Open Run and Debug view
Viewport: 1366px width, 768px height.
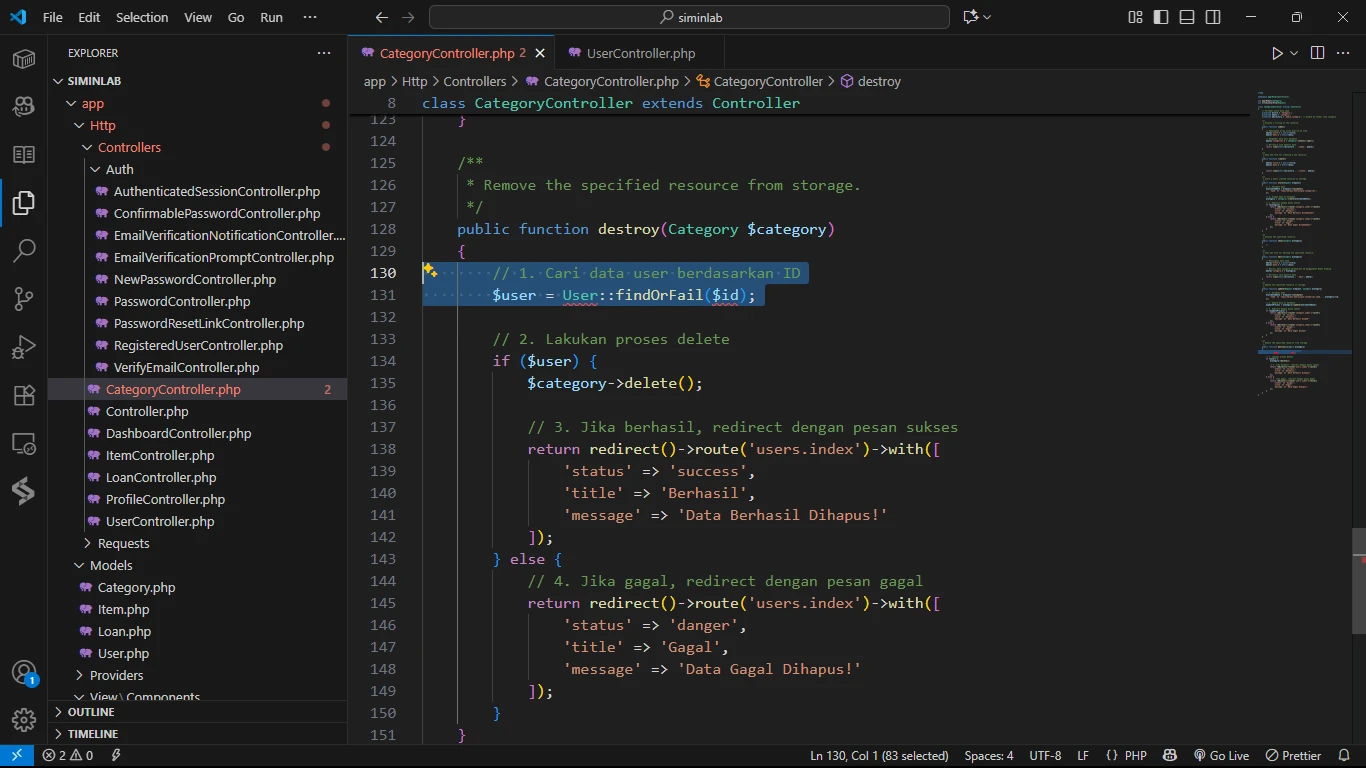tap(24, 347)
